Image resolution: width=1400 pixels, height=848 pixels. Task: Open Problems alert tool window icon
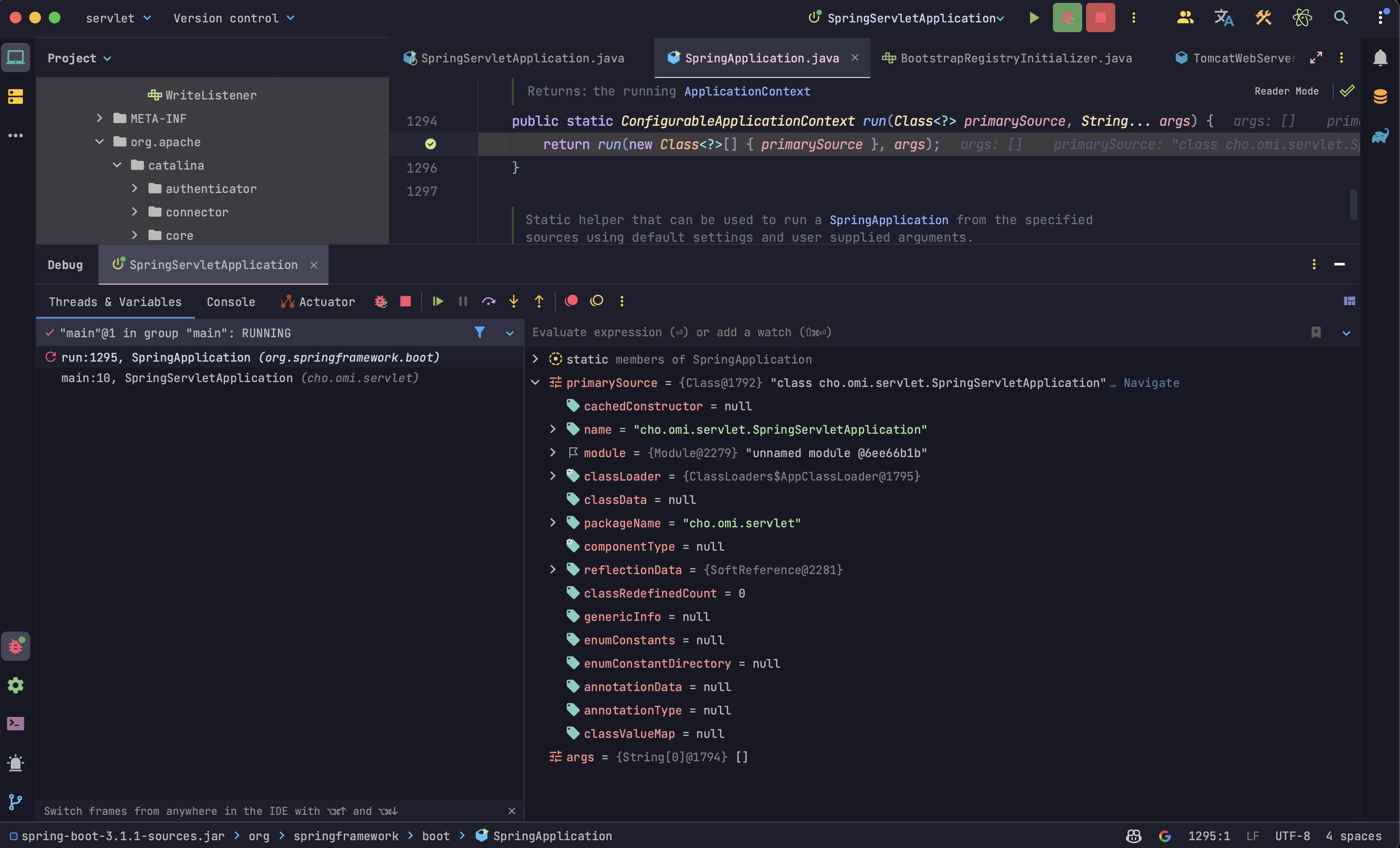coord(15,763)
